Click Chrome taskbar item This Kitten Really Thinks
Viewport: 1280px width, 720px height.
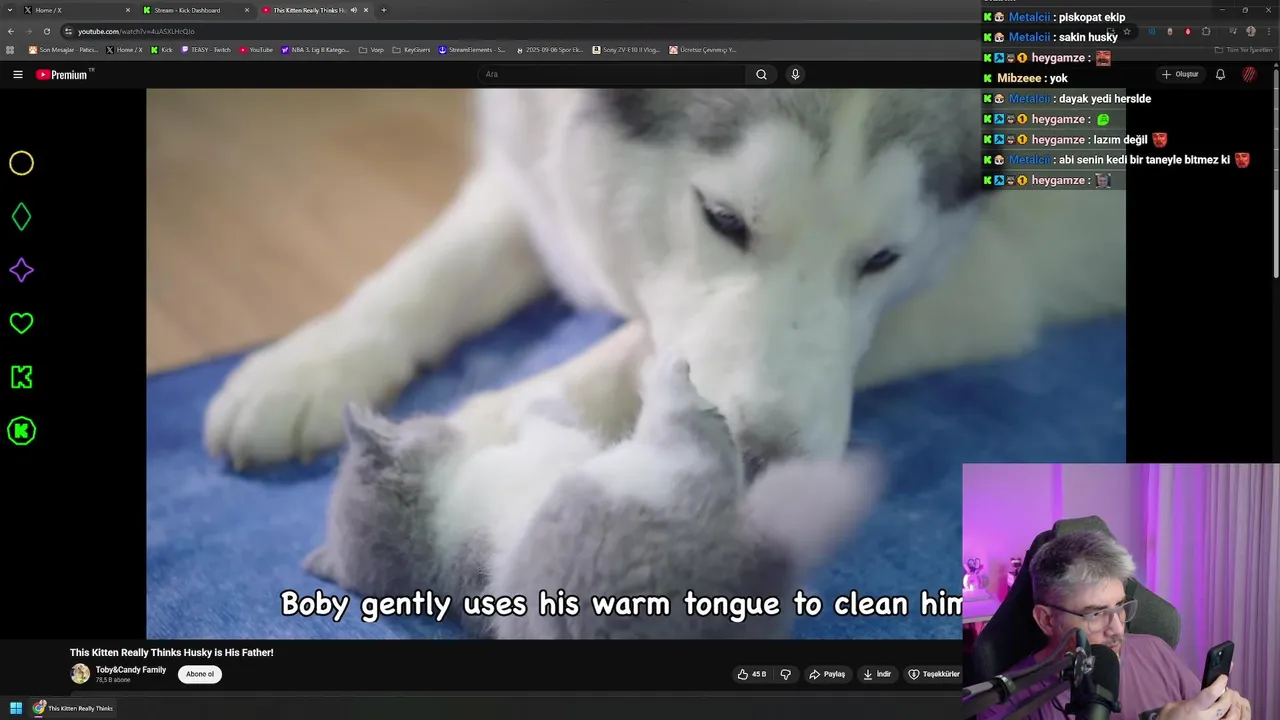[x=73, y=708]
